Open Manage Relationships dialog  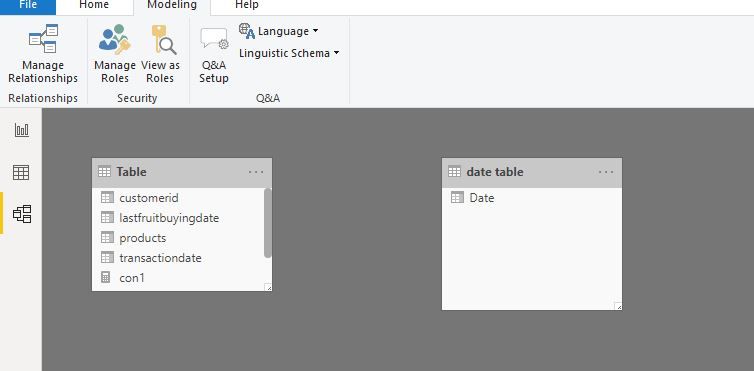pyautogui.click(x=43, y=53)
